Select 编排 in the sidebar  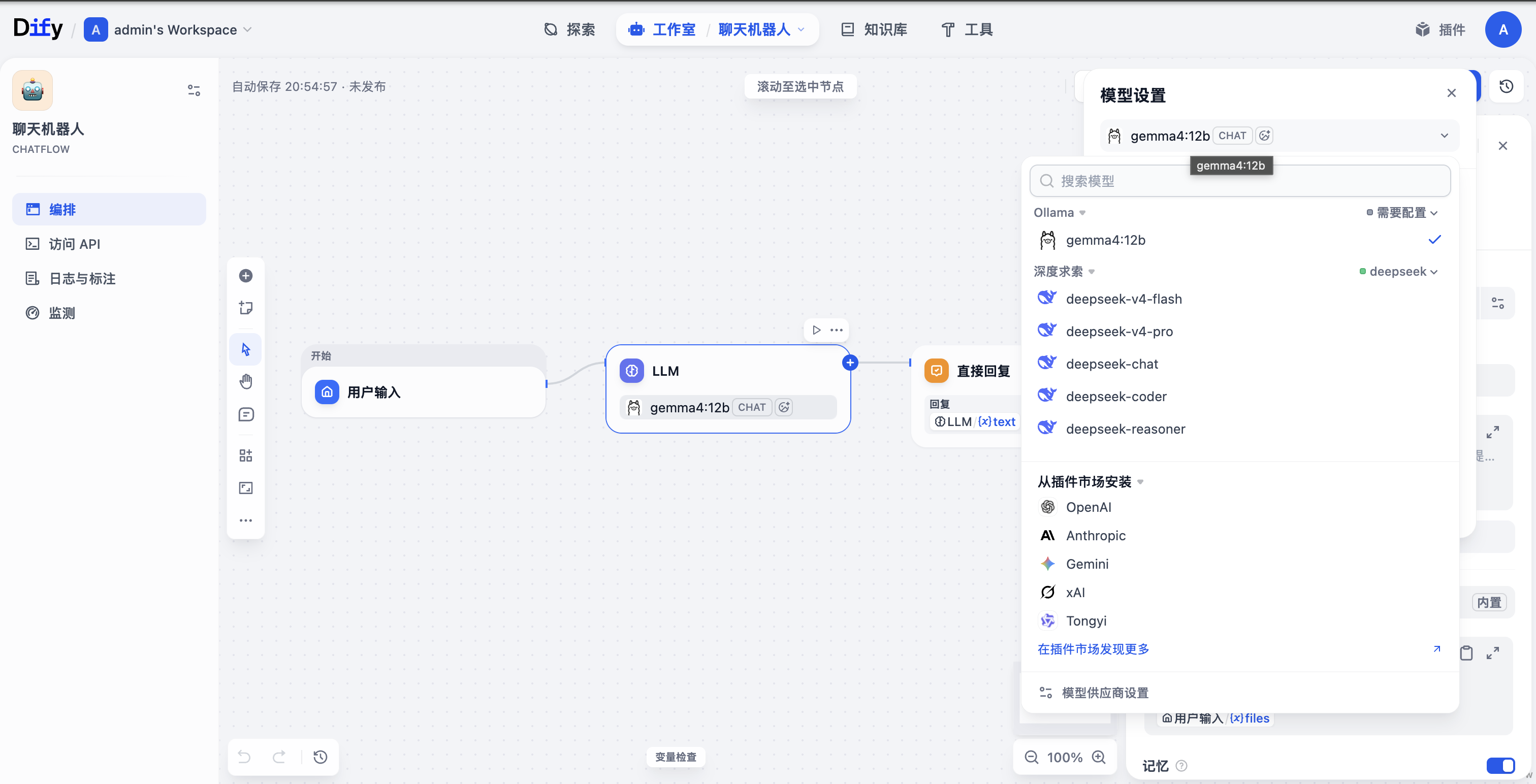pos(109,209)
